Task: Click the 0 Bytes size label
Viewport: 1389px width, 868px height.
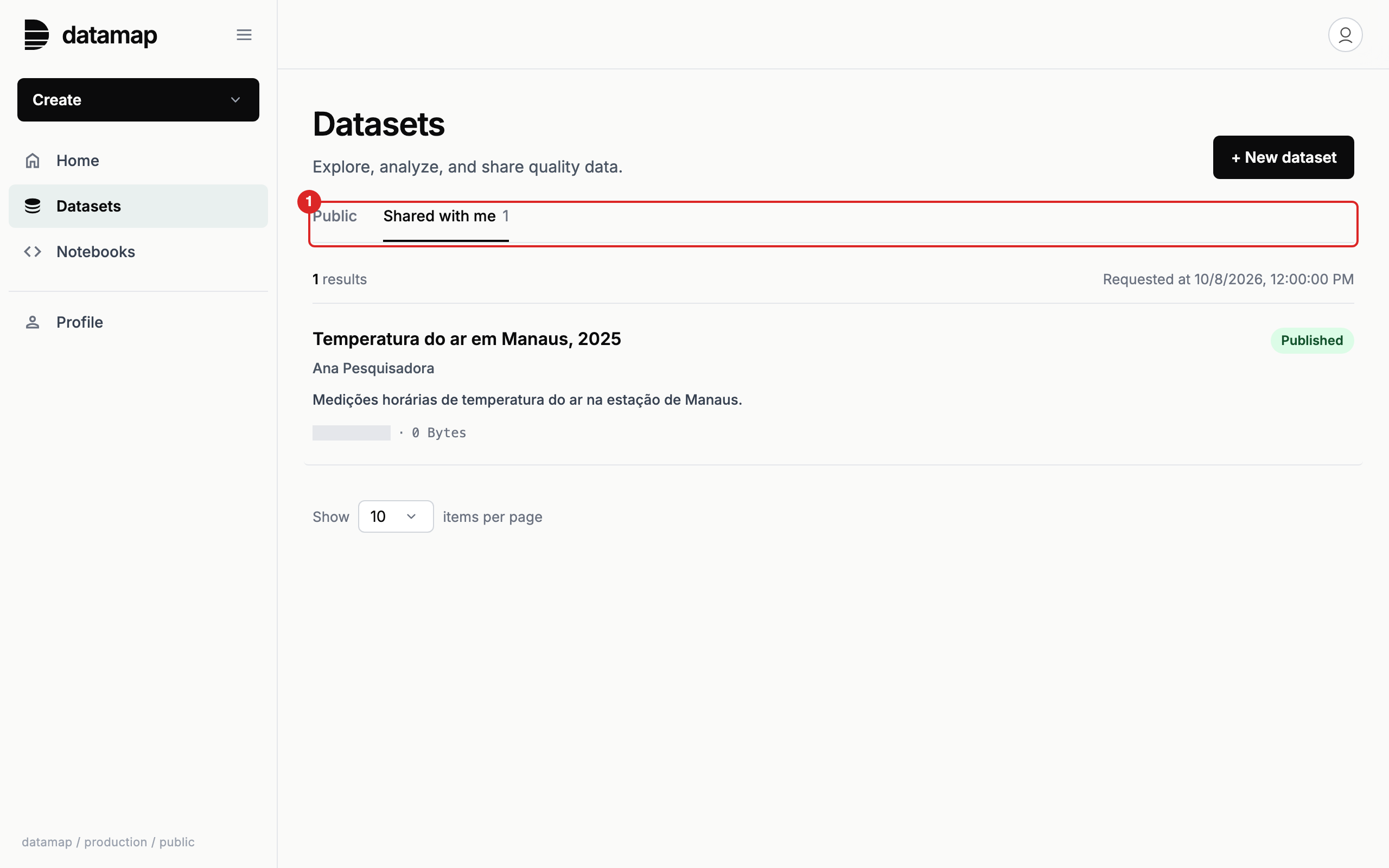Action: [x=439, y=433]
